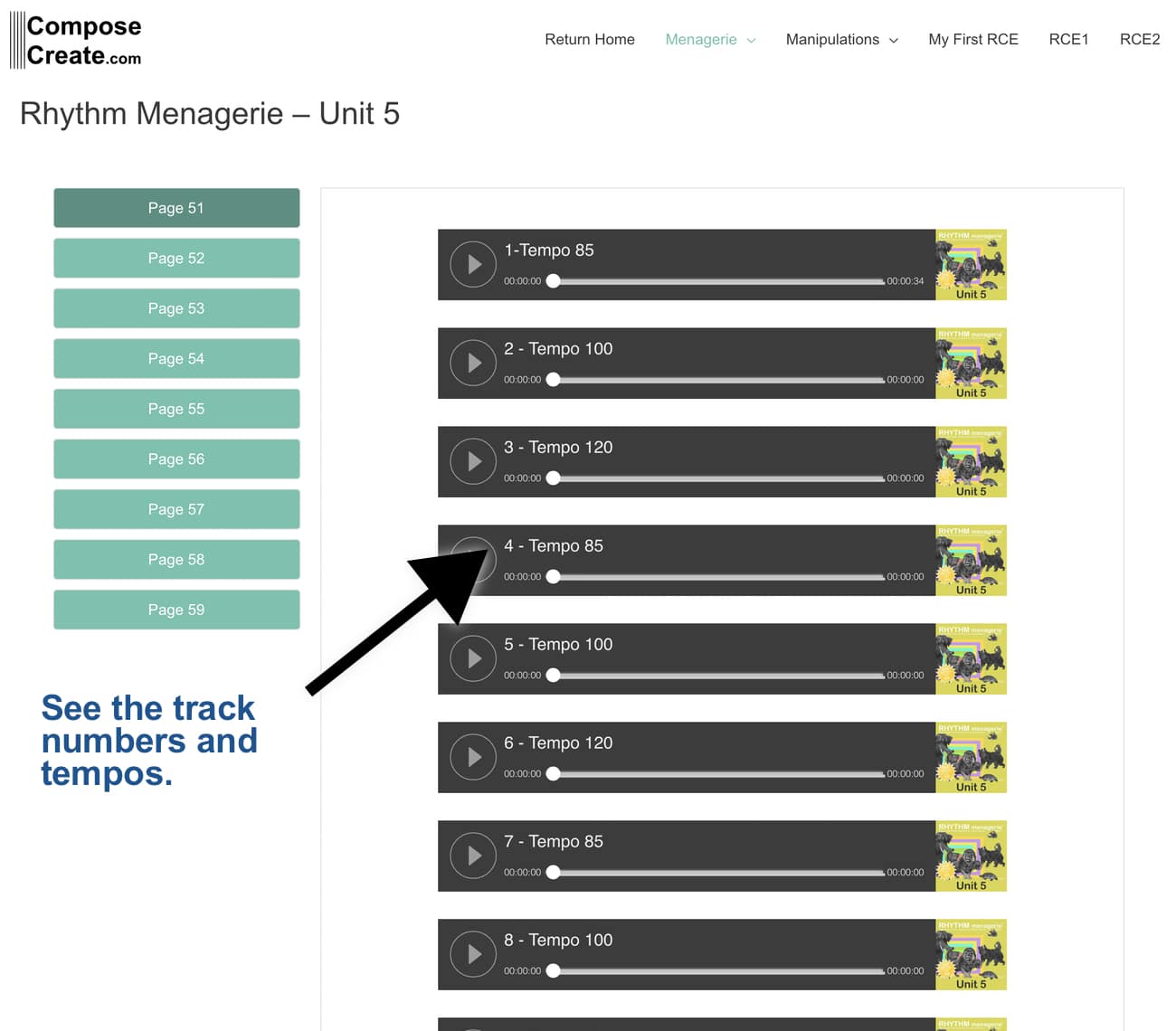Open Page 52
The image size is (1176, 1031).
coord(176,258)
